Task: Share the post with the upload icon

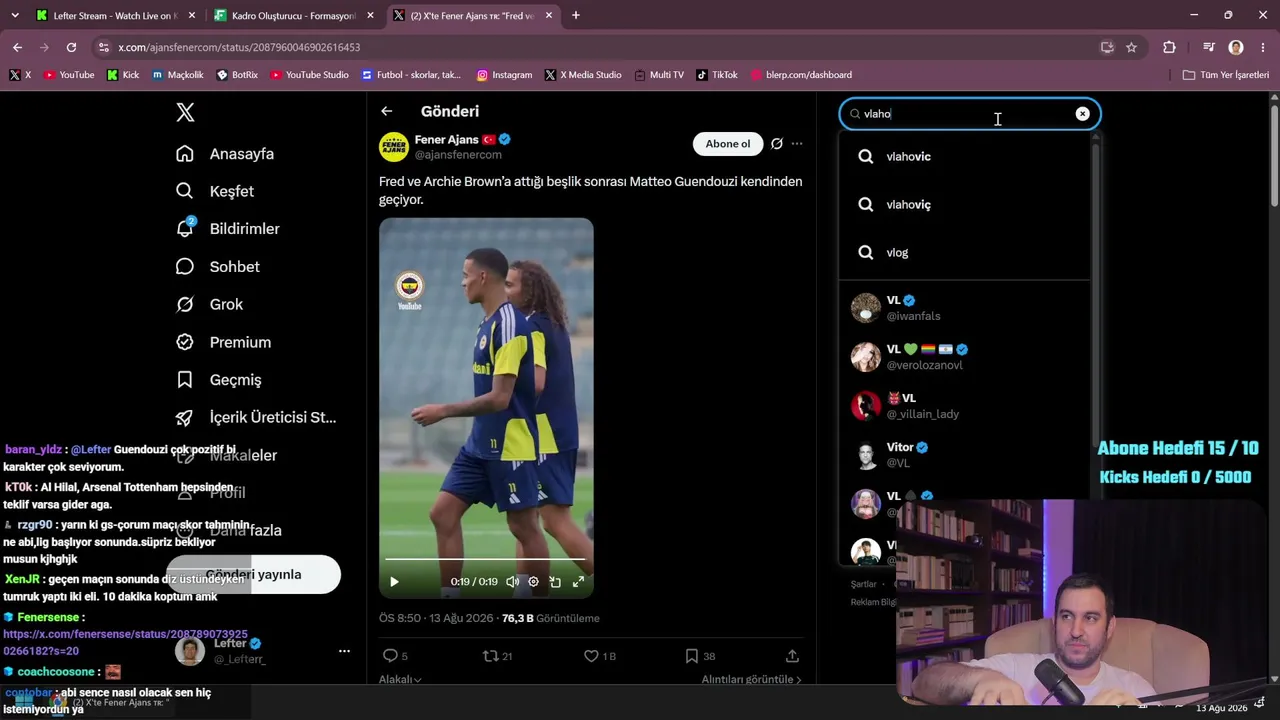Action: [x=792, y=656]
